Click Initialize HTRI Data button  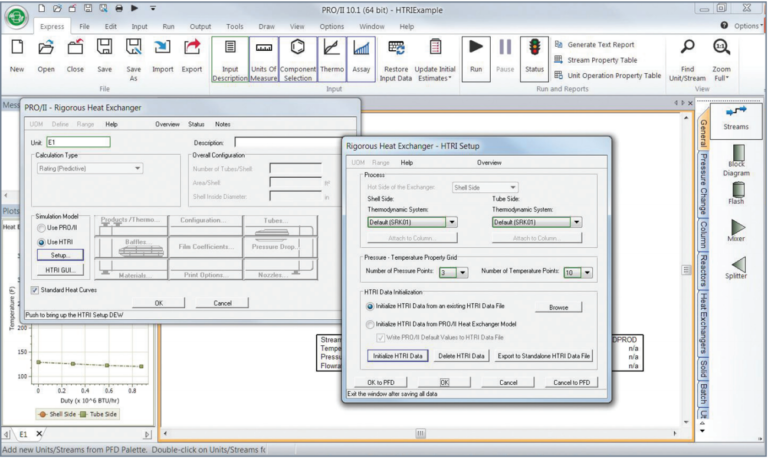(x=398, y=356)
